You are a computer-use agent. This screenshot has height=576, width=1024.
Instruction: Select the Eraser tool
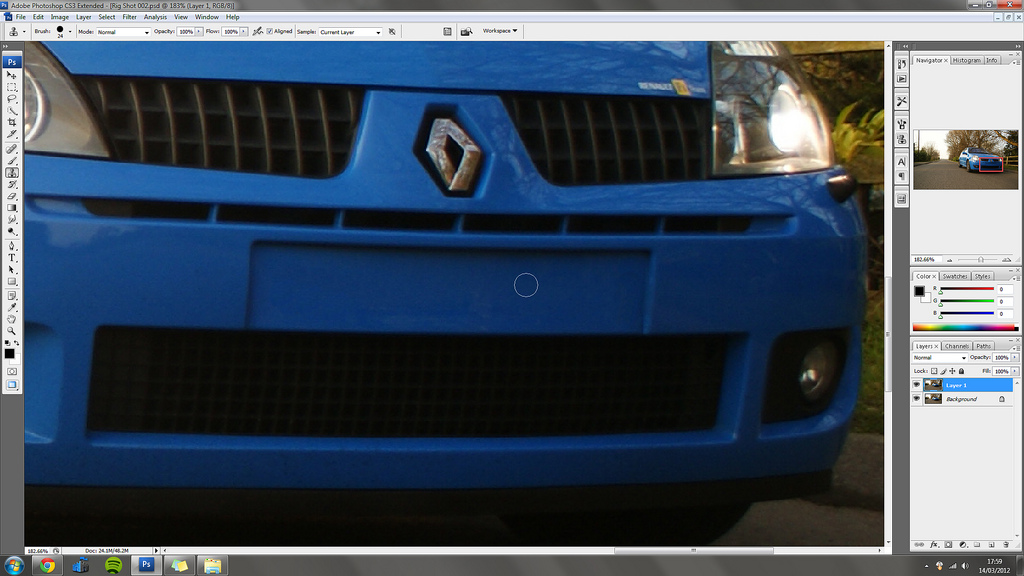pos(12,196)
